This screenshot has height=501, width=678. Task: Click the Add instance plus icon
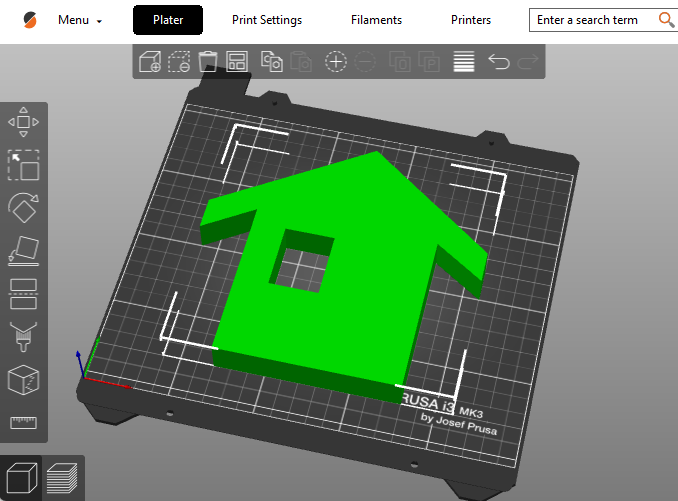pyautogui.click(x=336, y=62)
